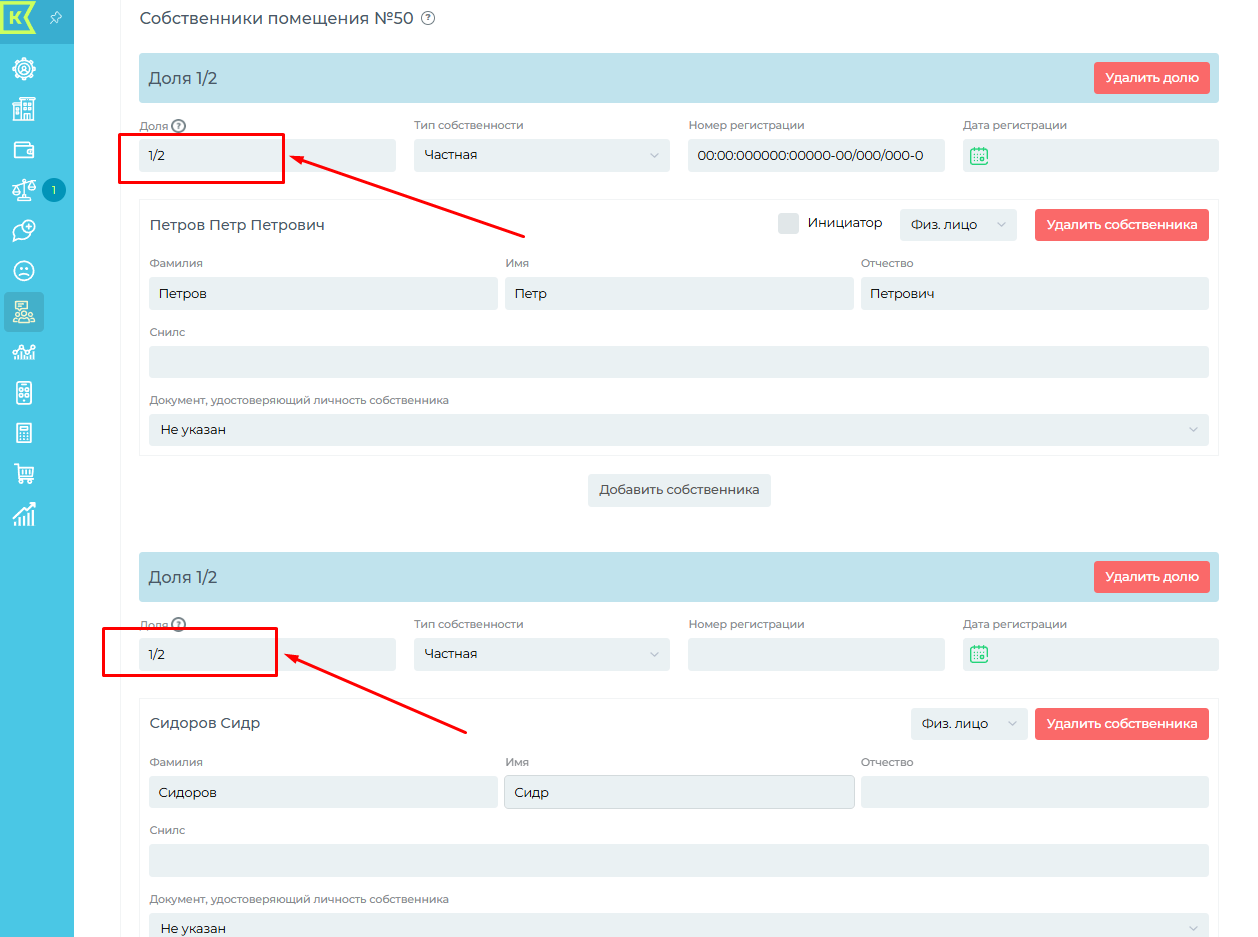
Task: Open the scales (legal) section icon
Action: coord(23,190)
